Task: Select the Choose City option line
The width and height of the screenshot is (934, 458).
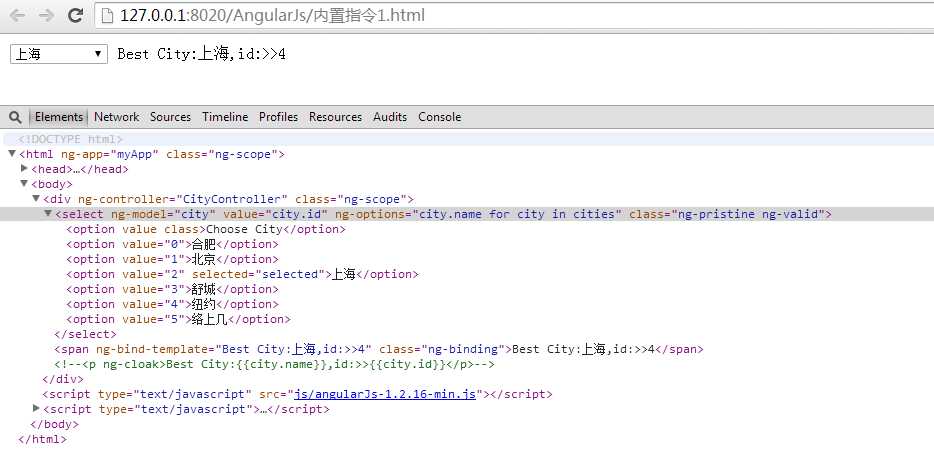Action: (206, 229)
